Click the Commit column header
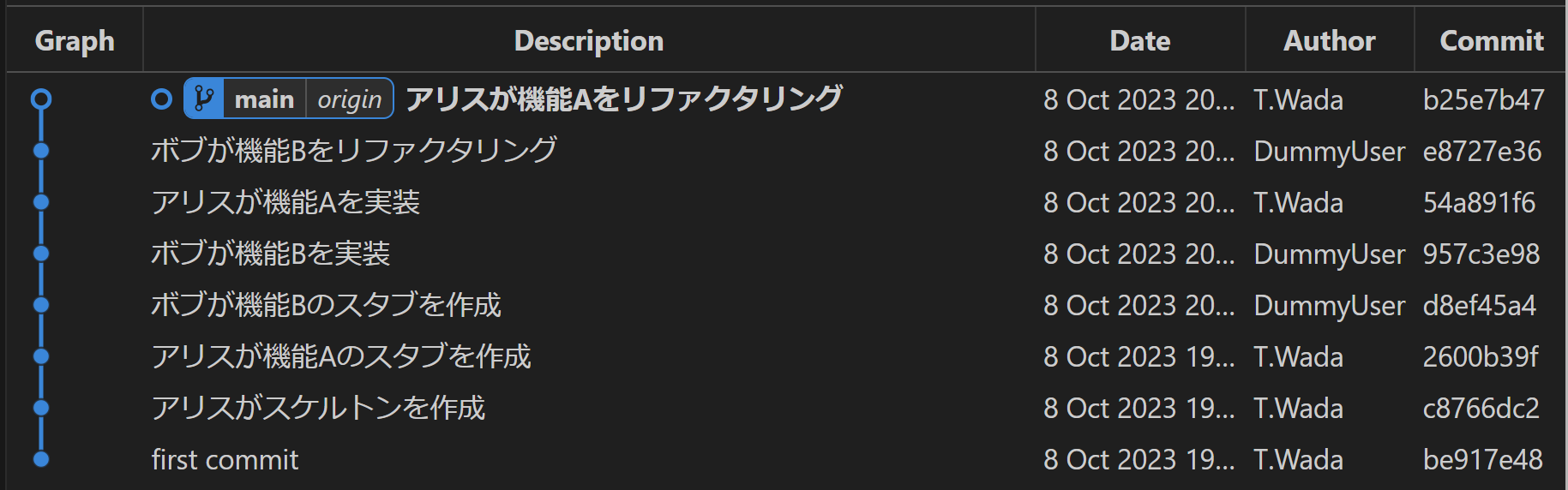The width and height of the screenshot is (1568, 490). click(x=1491, y=40)
